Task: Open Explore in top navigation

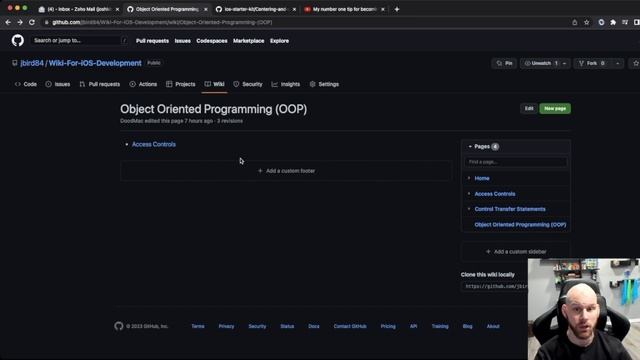Action: (x=279, y=41)
